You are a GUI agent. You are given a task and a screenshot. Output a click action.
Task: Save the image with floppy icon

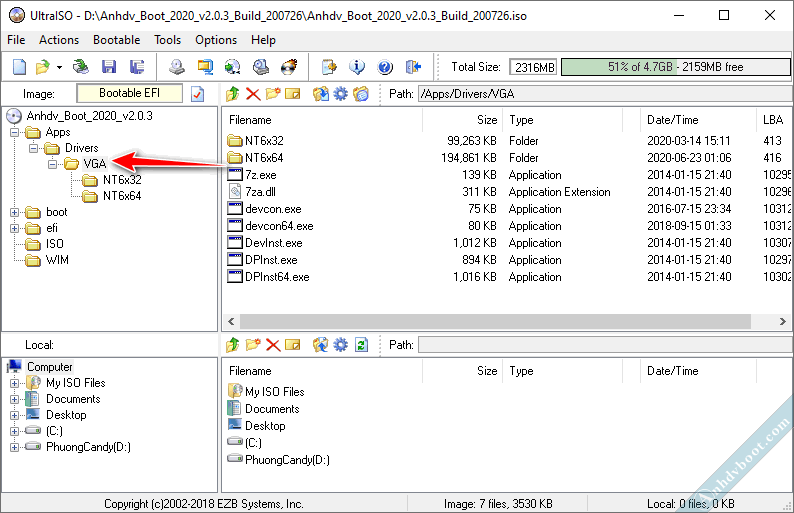[x=109, y=67]
